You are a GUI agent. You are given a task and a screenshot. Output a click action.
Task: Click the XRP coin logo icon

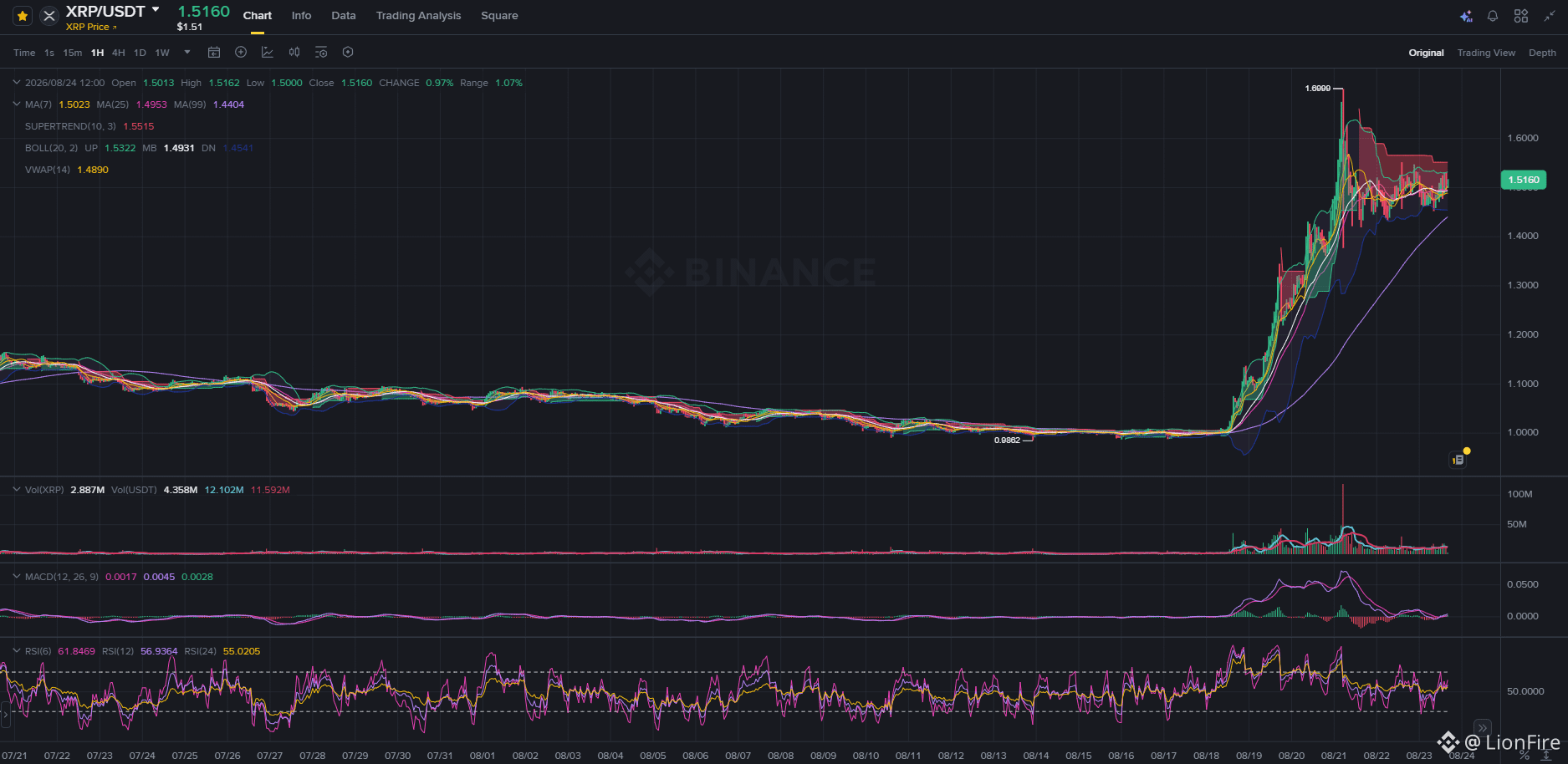click(49, 16)
